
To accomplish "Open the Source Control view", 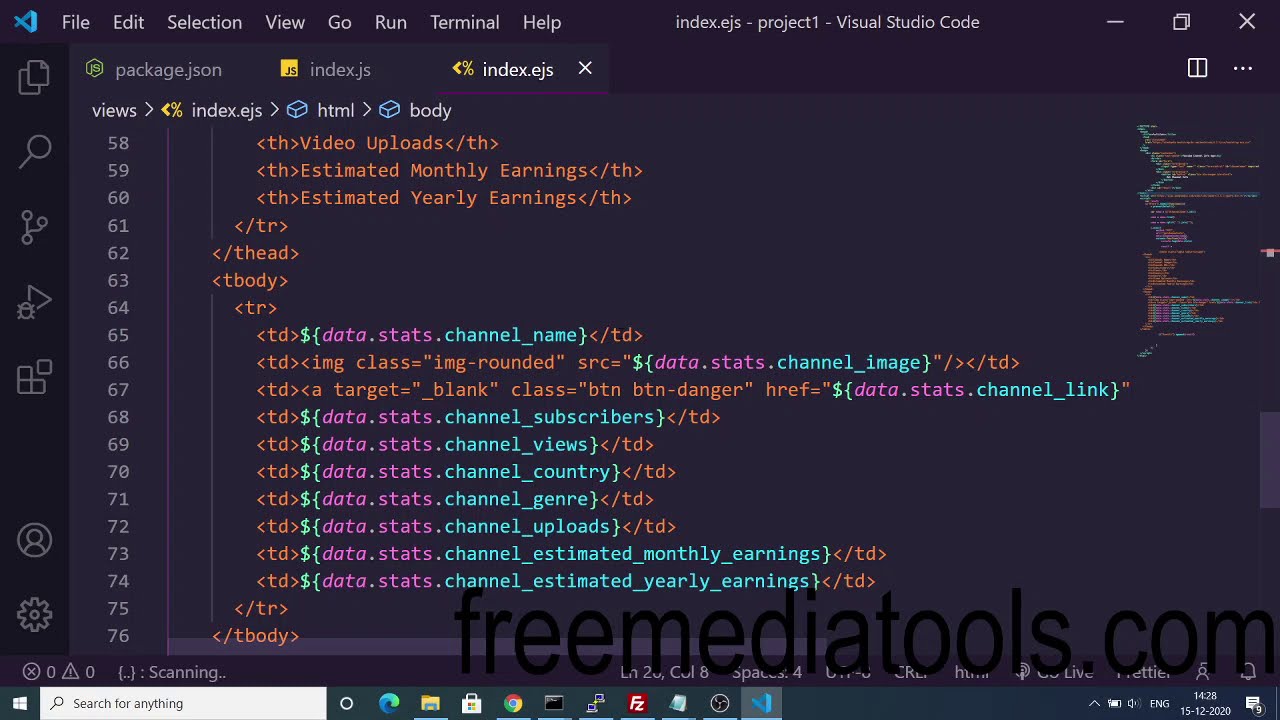I will coord(34,227).
